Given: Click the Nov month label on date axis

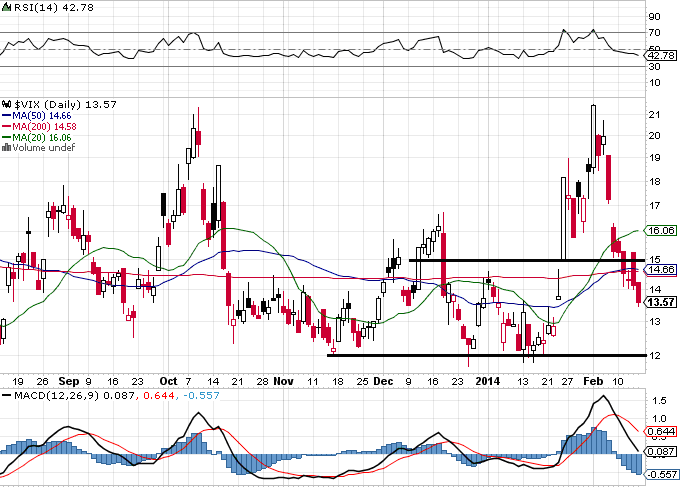Looking at the screenshot, I should [283, 381].
